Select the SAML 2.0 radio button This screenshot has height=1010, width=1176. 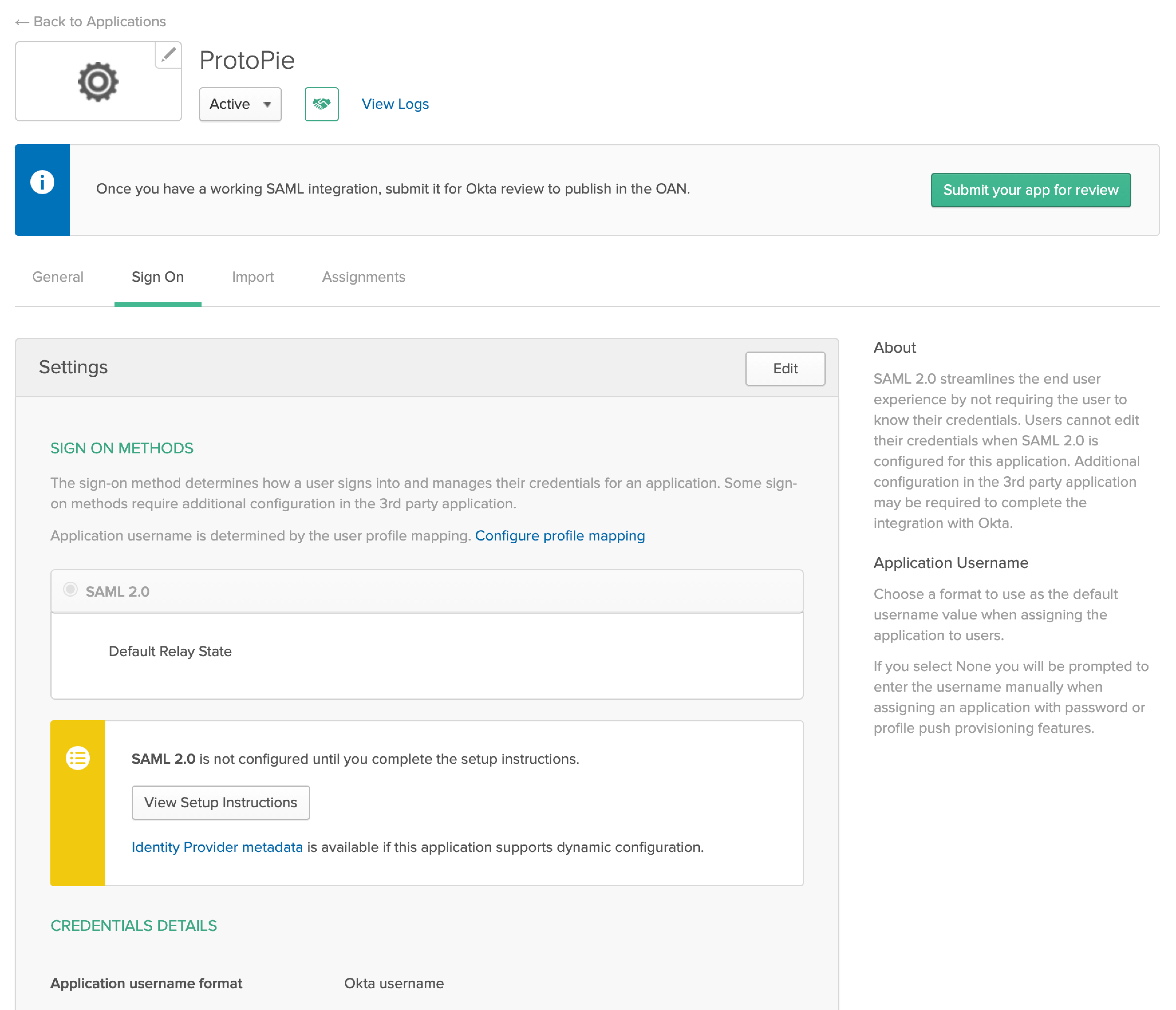tap(70, 590)
